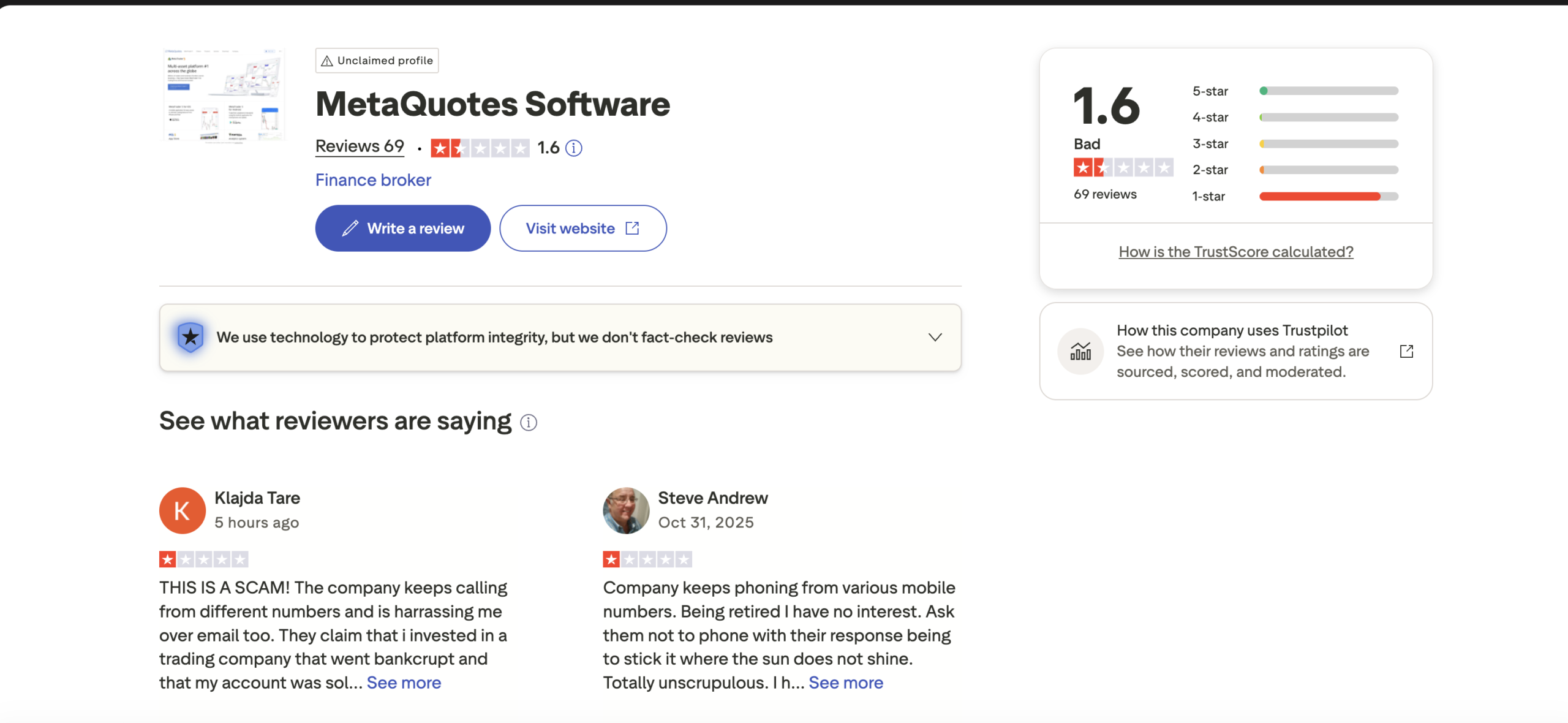Click 'See more' on Steve Andrew's review
Screen dimensions: 1568x723
click(x=846, y=683)
